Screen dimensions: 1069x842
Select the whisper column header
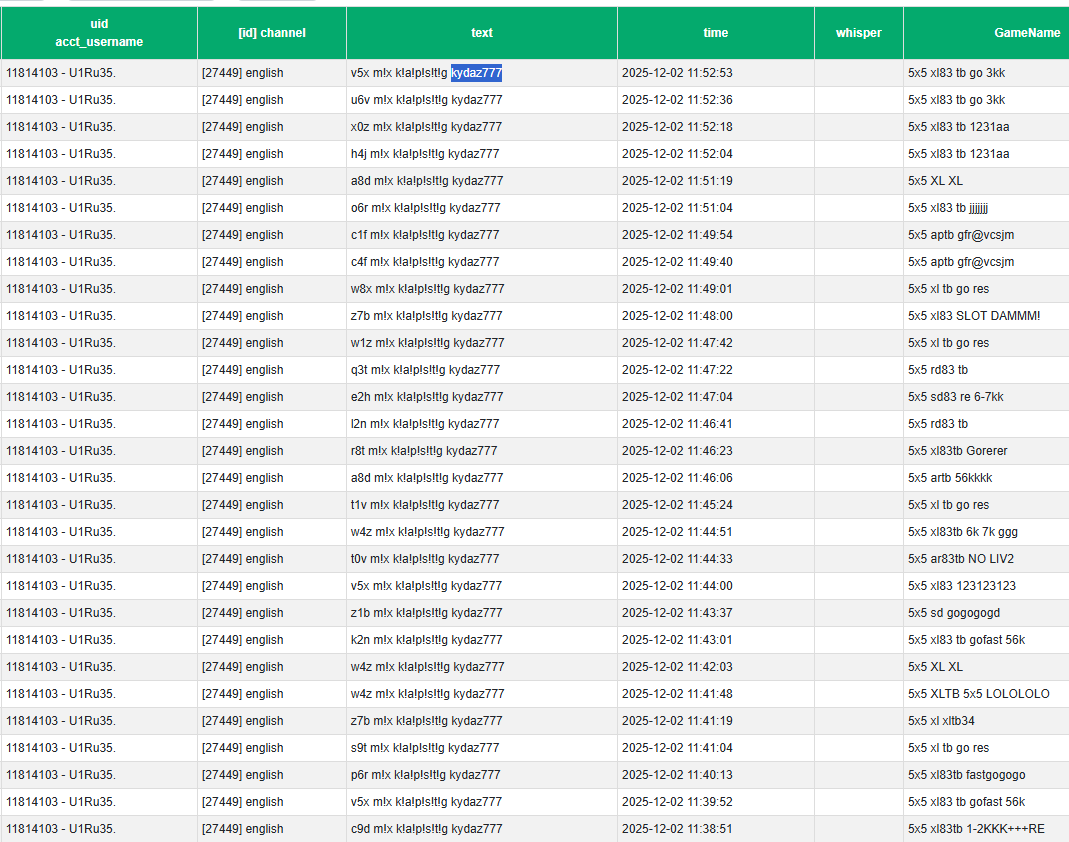click(858, 33)
